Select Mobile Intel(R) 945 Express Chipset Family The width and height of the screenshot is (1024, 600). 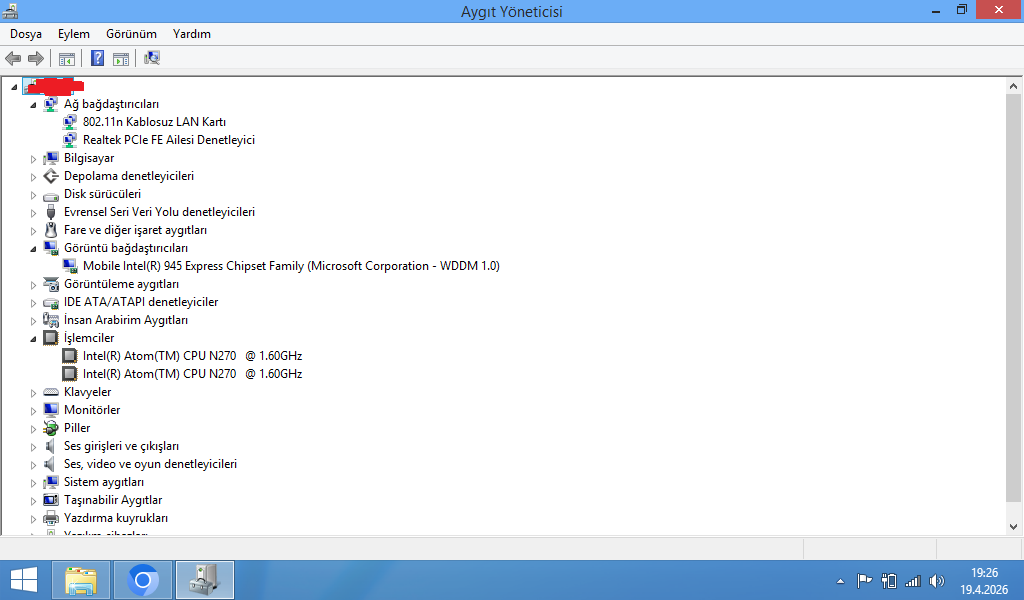click(x=291, y=266)
